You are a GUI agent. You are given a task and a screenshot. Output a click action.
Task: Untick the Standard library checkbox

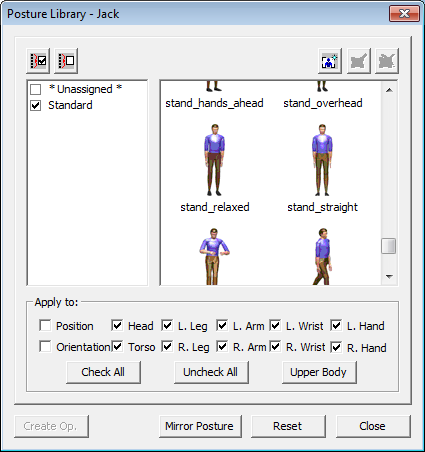[36, 106]
